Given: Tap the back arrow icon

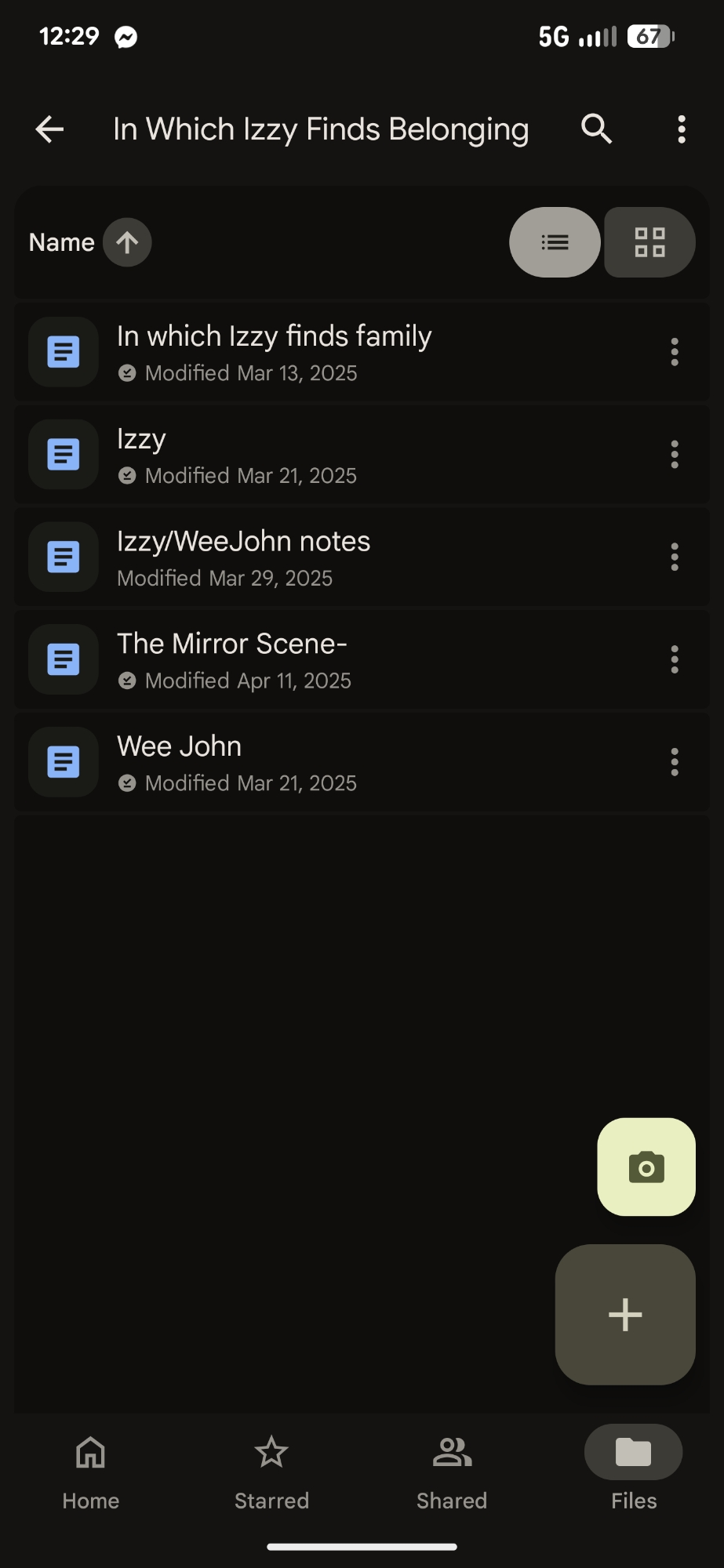Looking at the screenshot, I should (x=49, y=129).
